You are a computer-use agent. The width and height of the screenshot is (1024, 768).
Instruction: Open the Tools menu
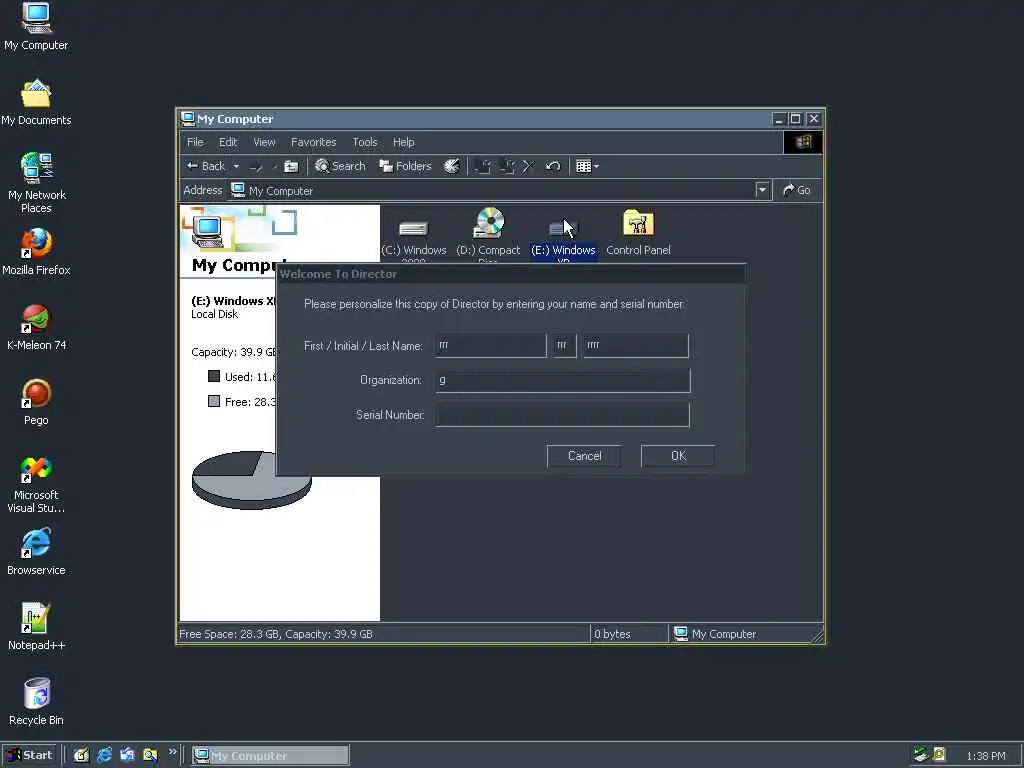point(365,142)
